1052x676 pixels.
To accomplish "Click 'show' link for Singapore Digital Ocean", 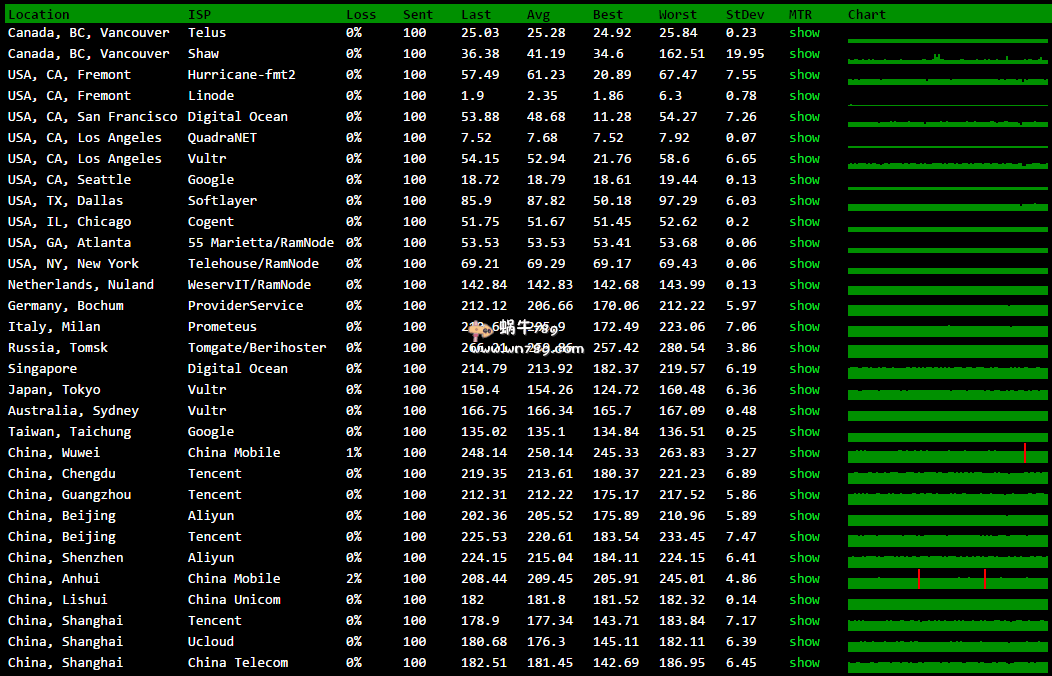I will [x=804, y=369].
